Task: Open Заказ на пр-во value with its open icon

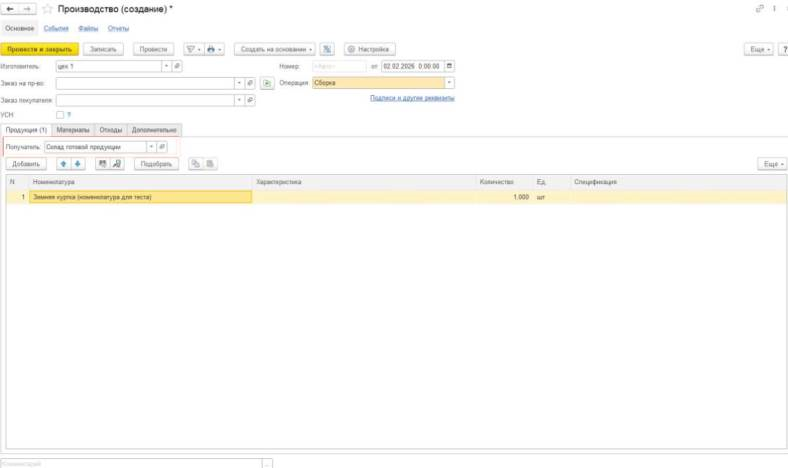Action: click(250, 83)
